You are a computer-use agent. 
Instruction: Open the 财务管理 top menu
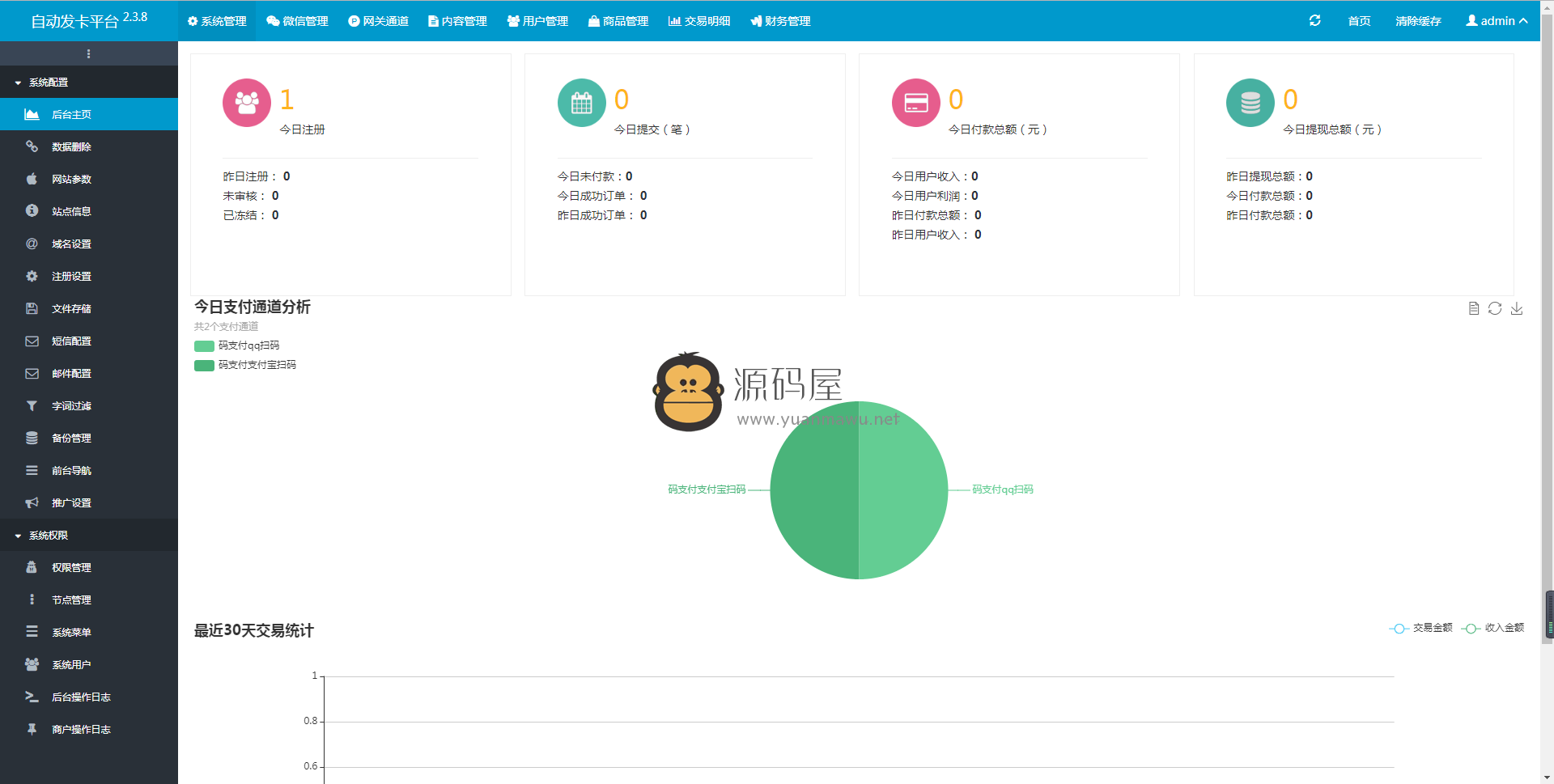point(780,20)
